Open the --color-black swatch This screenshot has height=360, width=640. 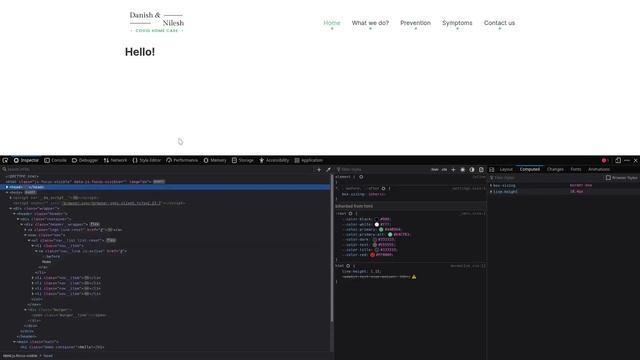[376, 219]
